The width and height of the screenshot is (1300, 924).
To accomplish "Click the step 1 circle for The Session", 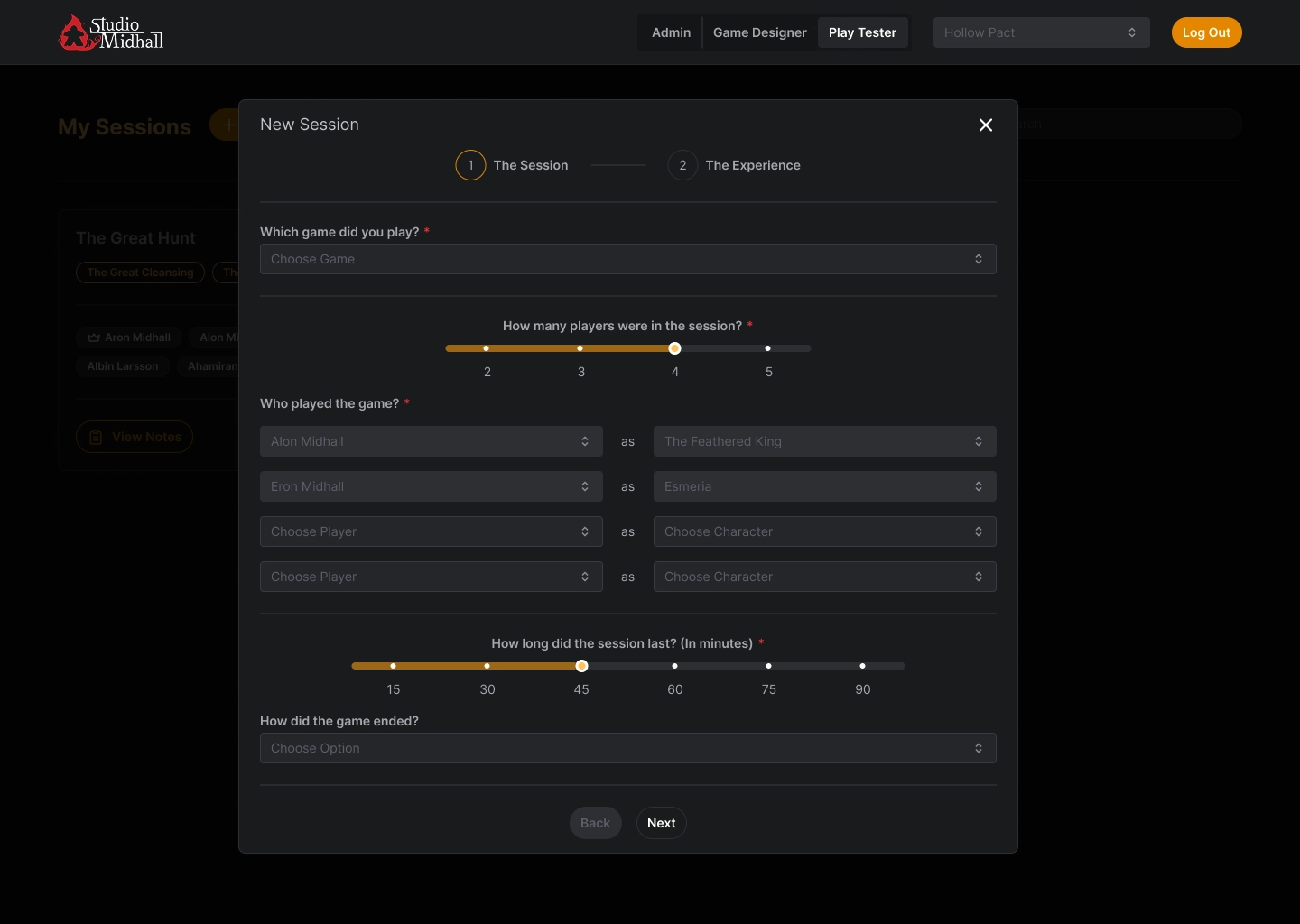I will coord(469,165).
